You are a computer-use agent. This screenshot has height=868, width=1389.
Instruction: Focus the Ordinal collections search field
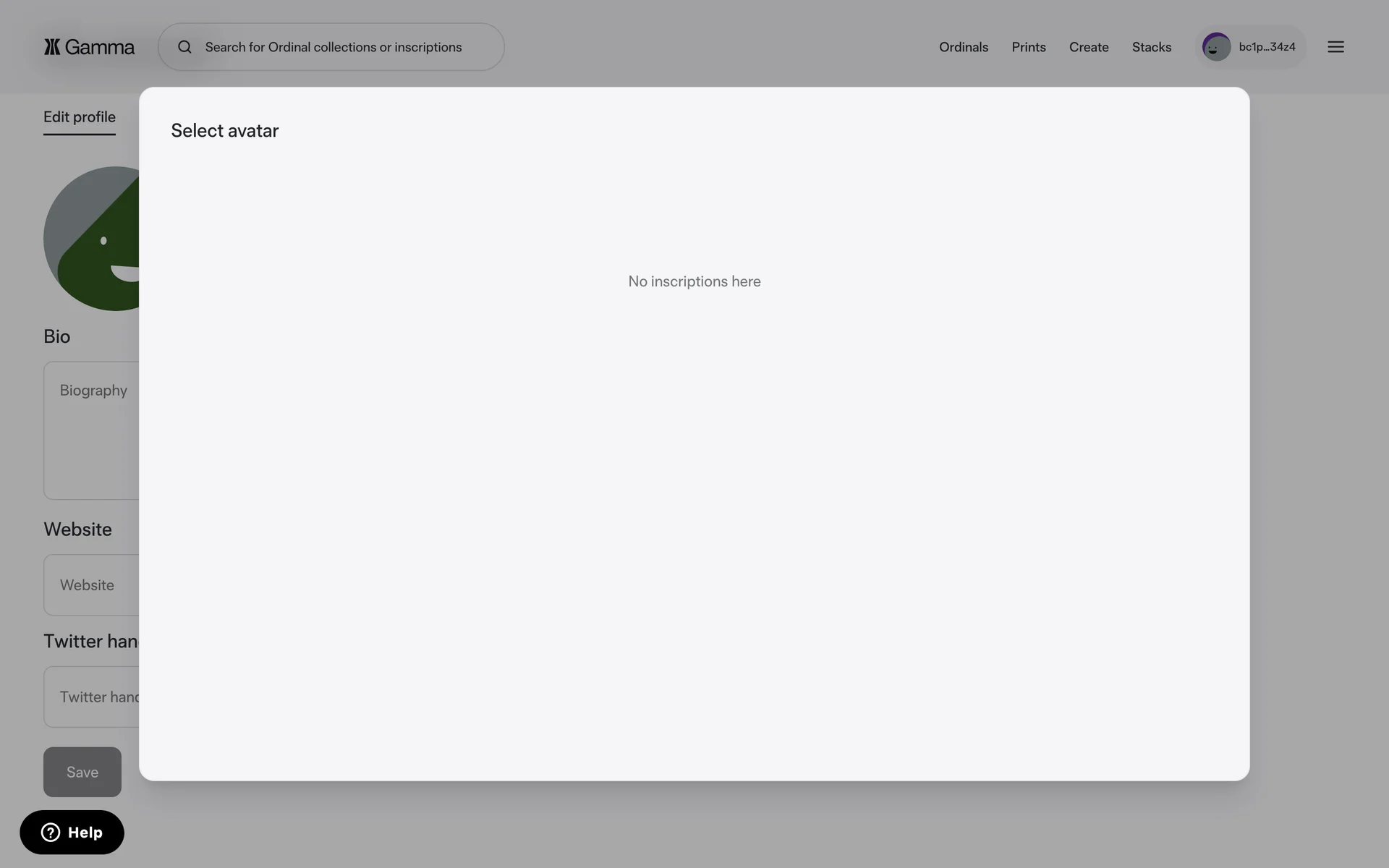[x=333, y=47]
